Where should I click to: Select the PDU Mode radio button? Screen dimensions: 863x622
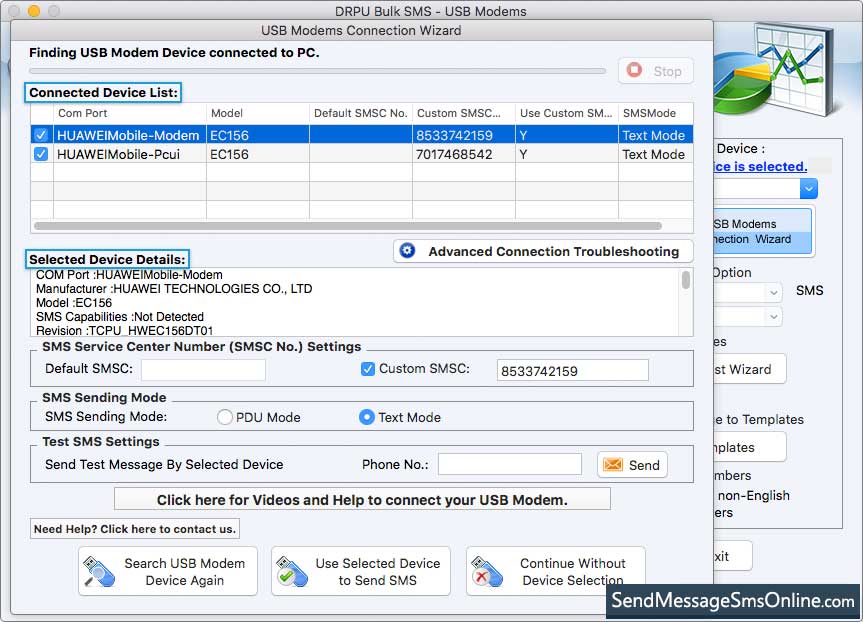pos(225,417)
